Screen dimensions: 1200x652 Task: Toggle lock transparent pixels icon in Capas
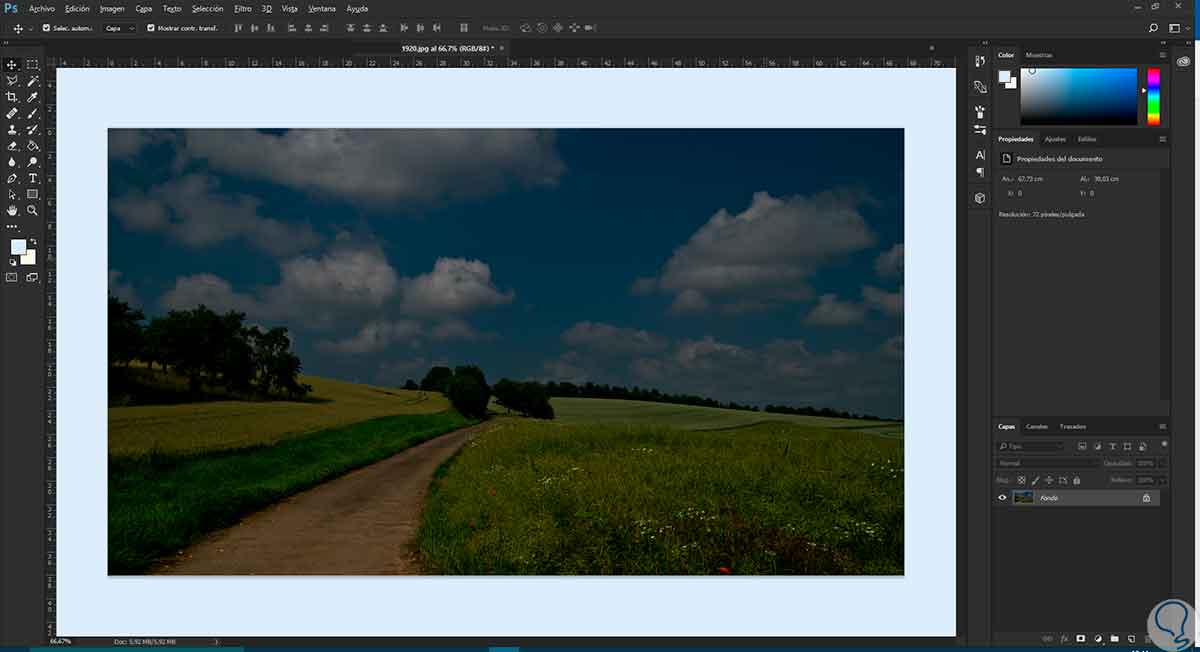(1021, 480)
